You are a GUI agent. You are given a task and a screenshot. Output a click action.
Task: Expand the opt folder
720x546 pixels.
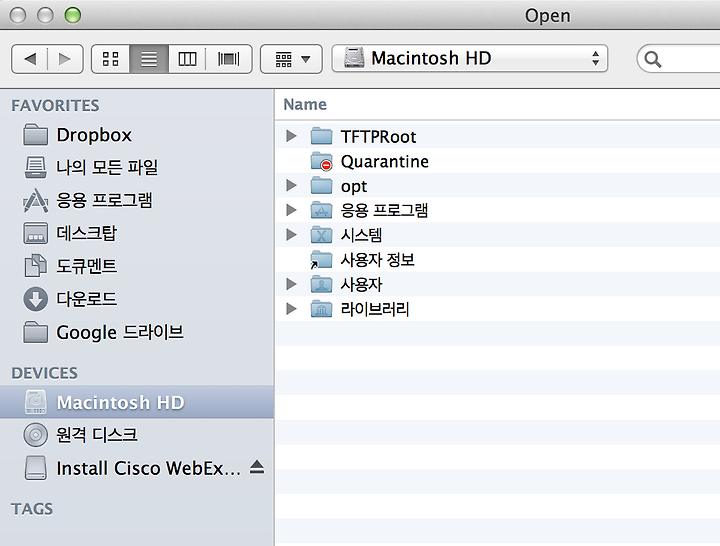(x=291, y=186)
